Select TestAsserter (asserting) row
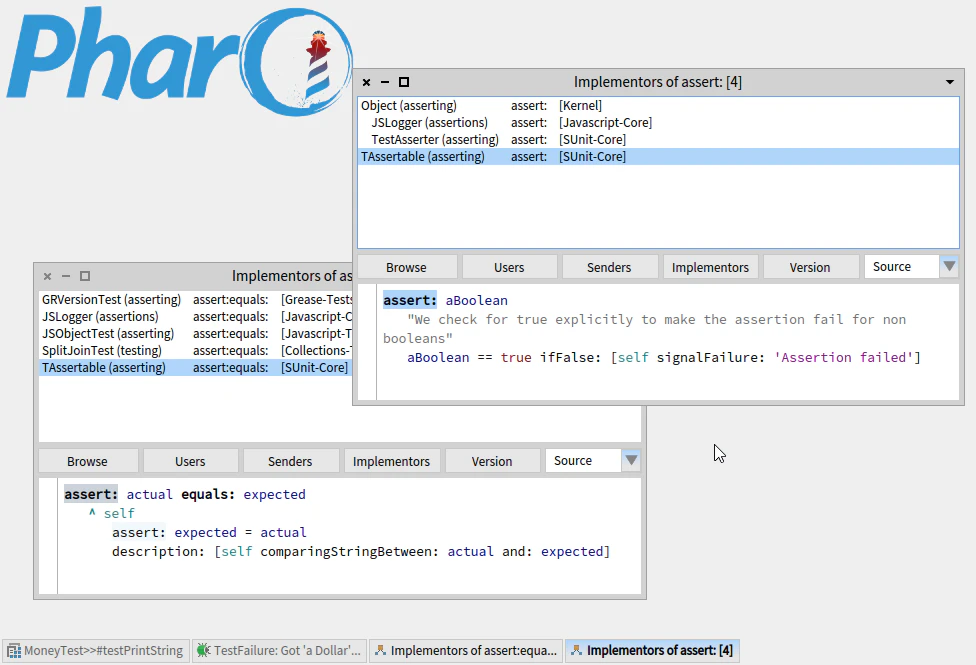Viewport: 976px width, 665px height. pyautogui.click(x=658, y=139)
